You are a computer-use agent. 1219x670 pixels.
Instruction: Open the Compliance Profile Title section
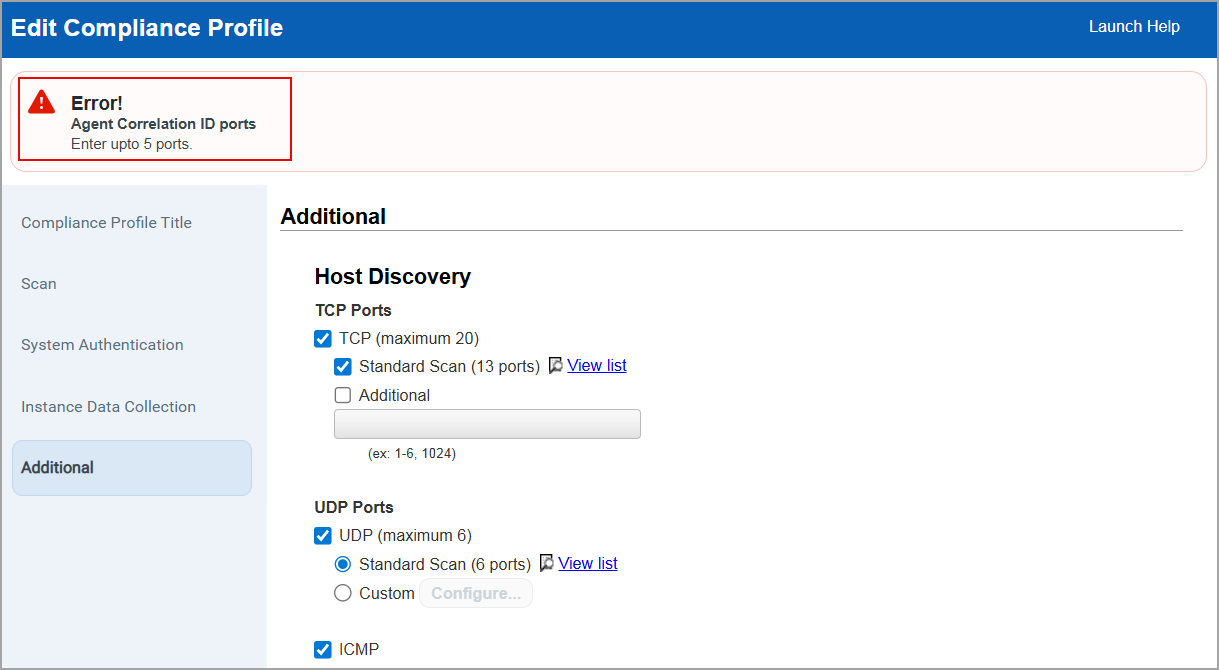tap(106, 223)
